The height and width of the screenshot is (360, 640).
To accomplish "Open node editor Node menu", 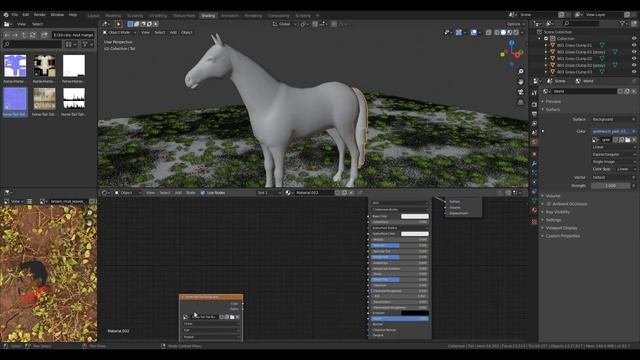I will tap(191, 193).
